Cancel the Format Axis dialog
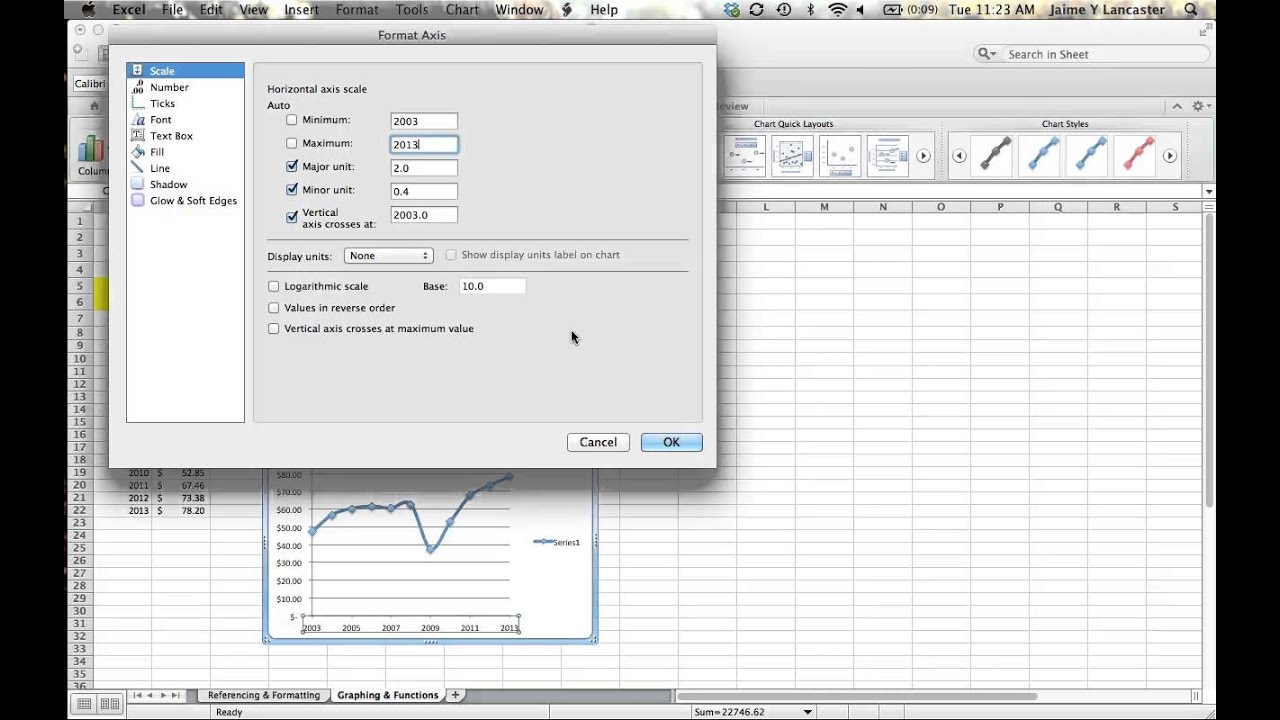The image size is (1280, 720). tap(598, 442)
